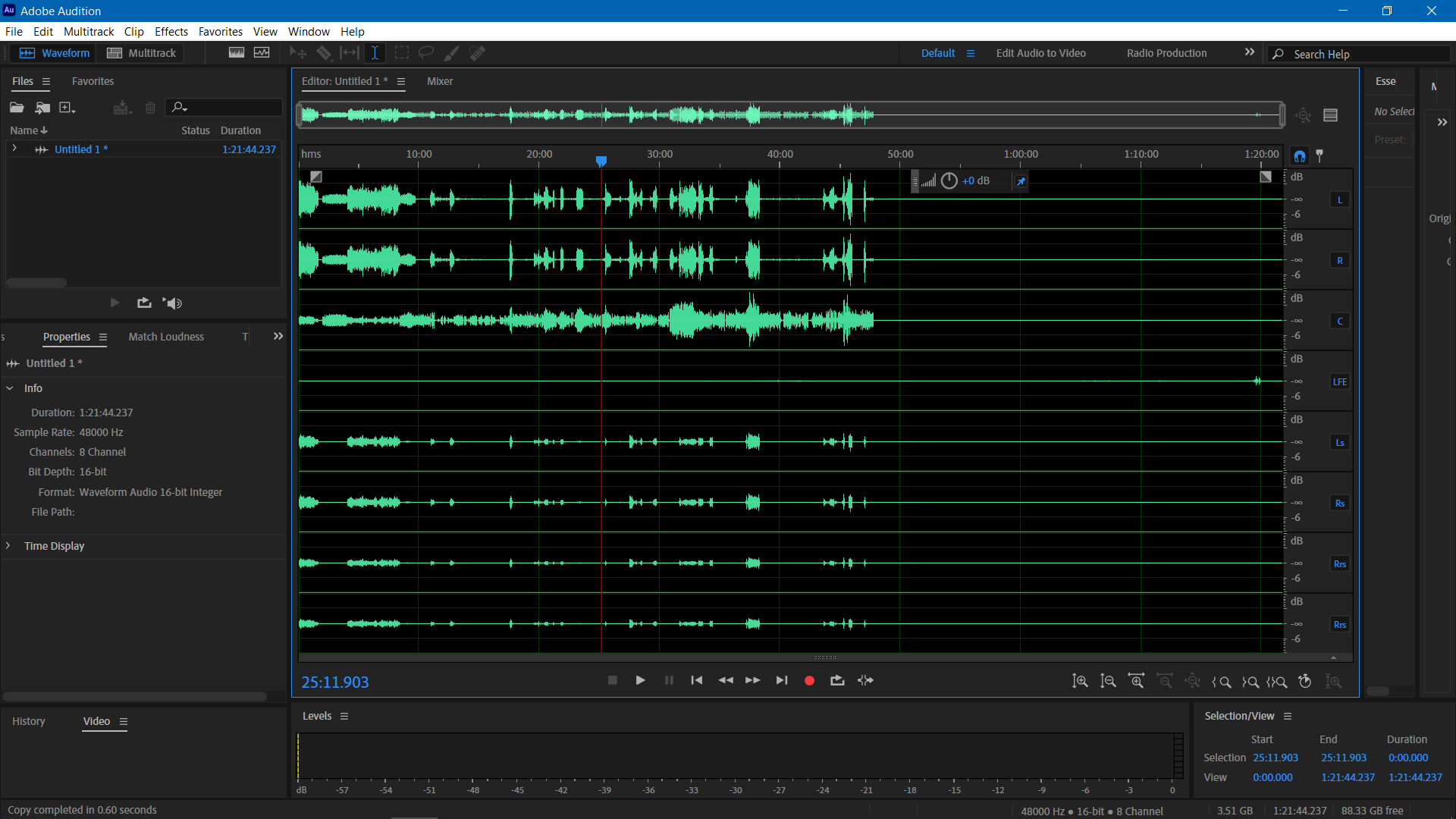Viewport: 1456px width, 819px height.
Task: Toggle the Ls channel enable button
Action: [x=1340, y=442]
